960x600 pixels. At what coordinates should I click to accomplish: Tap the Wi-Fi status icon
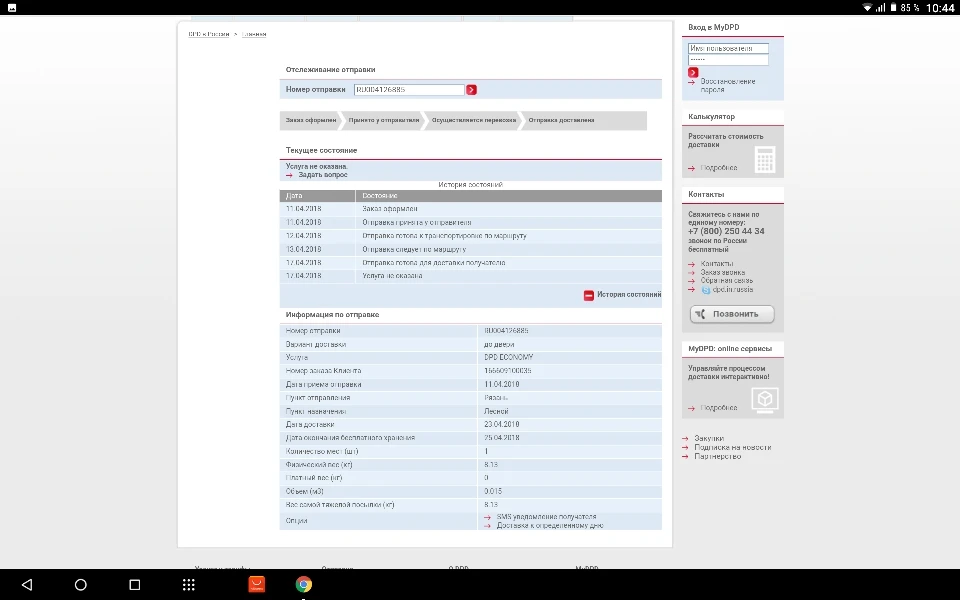867,7
